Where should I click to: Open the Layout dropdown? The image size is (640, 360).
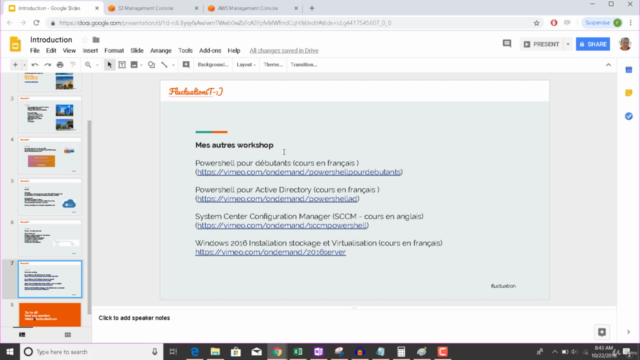point(246,64)
